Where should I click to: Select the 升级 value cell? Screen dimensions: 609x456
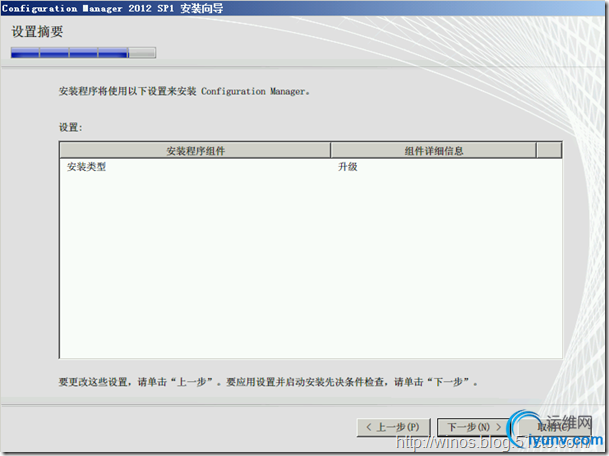(x=348, y=167)
